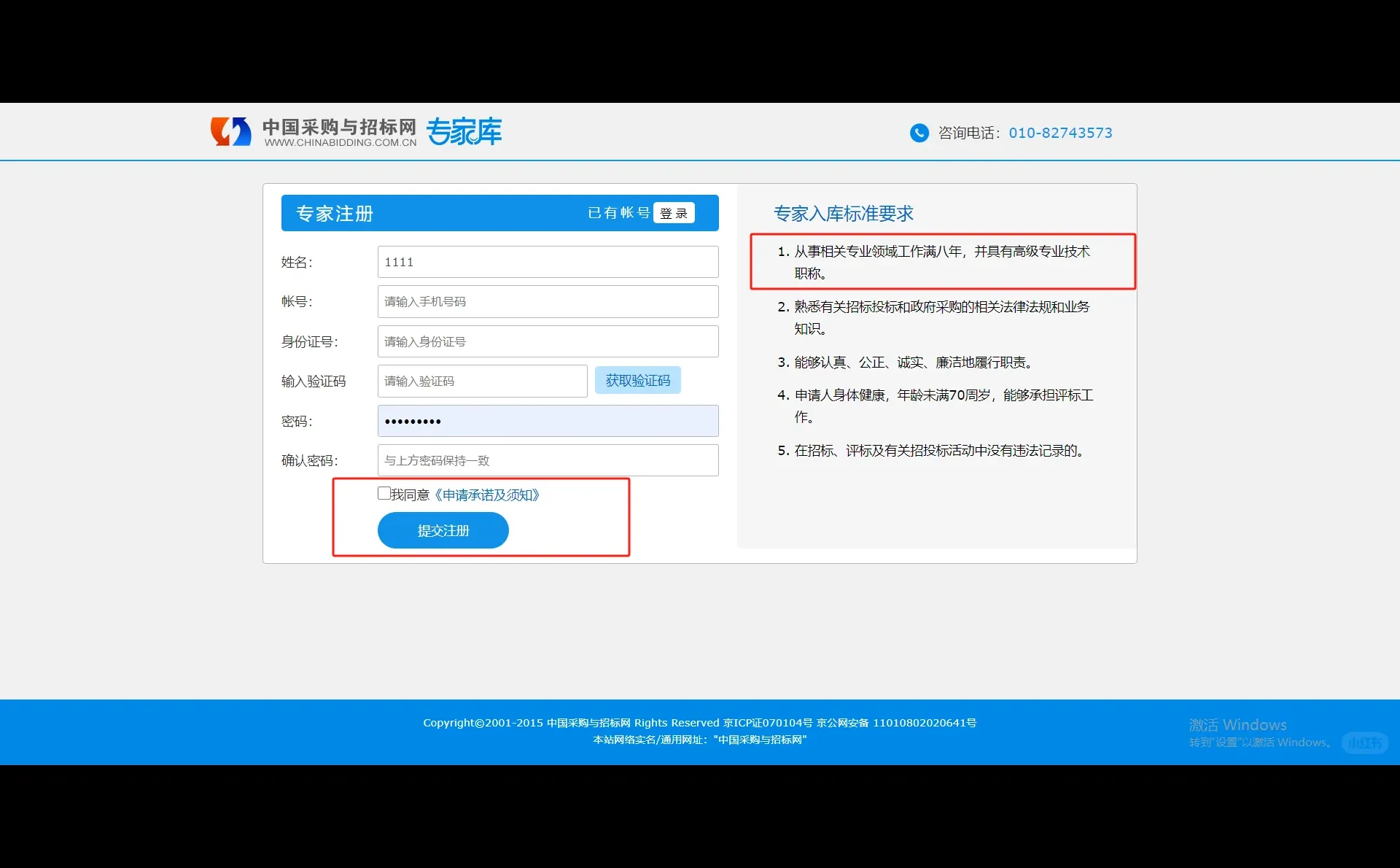The width and height of the screenshot is (1400, 868).
Task: Open the 《申请承诺及须知》 agreement link
Action: point(486,495)
